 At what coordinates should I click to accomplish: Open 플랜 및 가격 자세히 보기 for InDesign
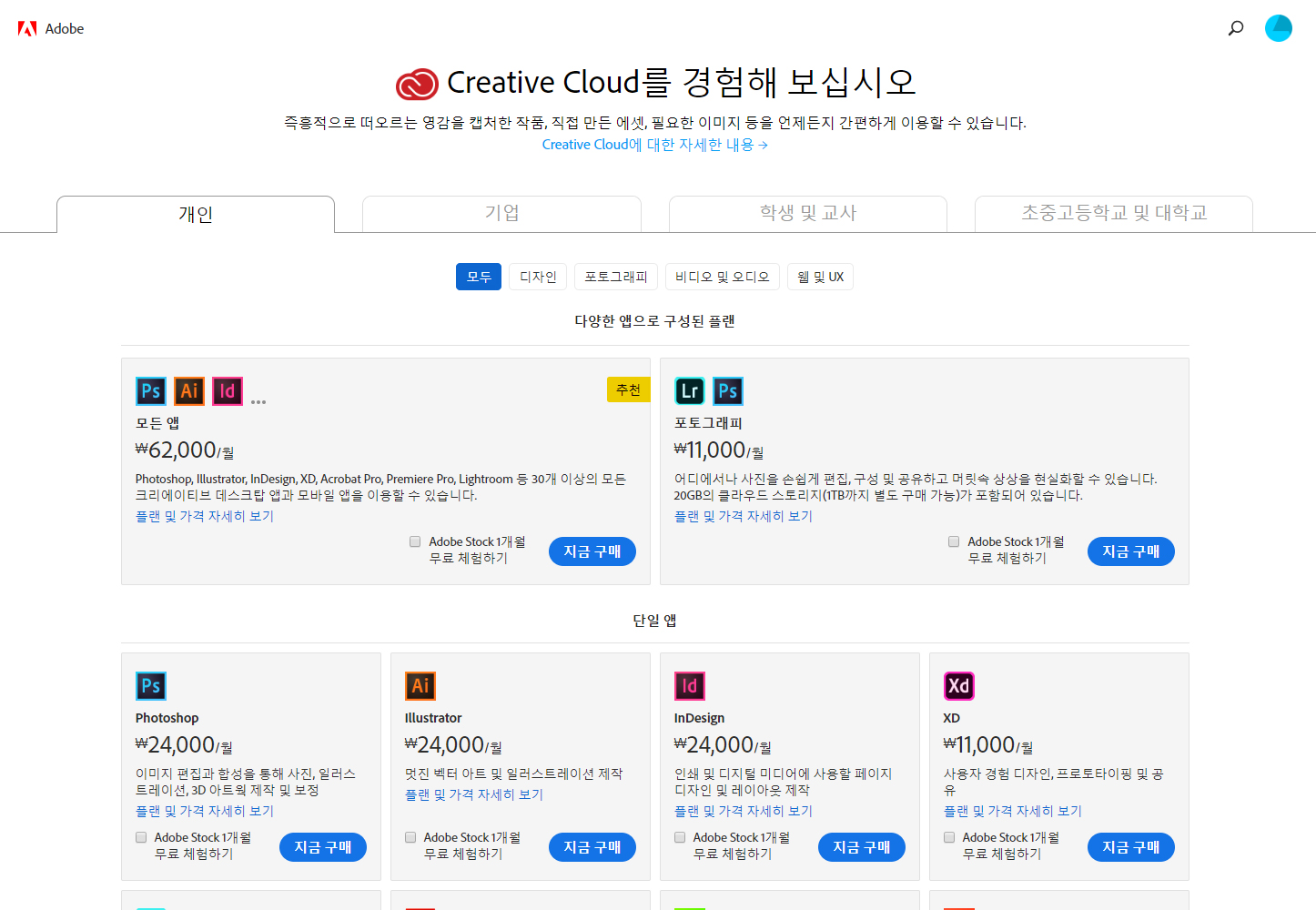[x=744, y=811]
